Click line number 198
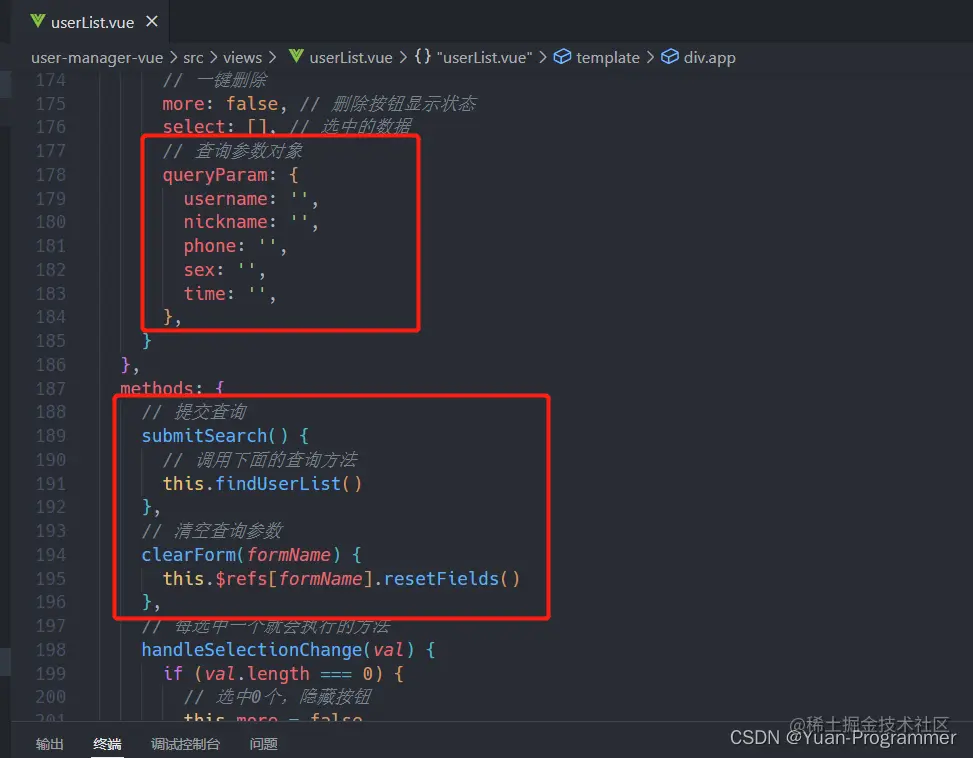Viewport: 973px width, 758px height. point(50,650)
